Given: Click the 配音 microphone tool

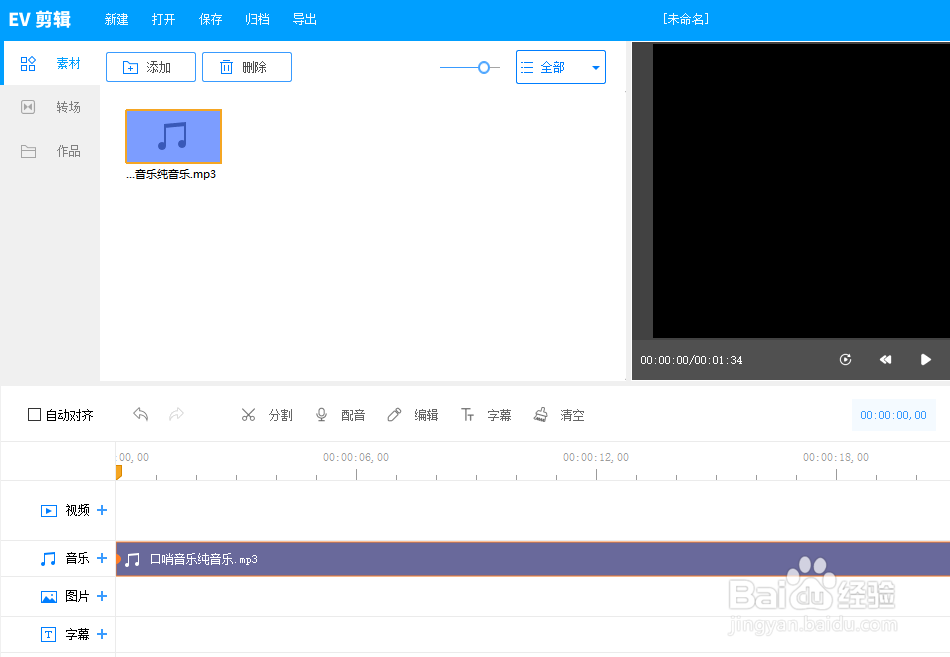Looking at the screenshot, I should 340,415.
